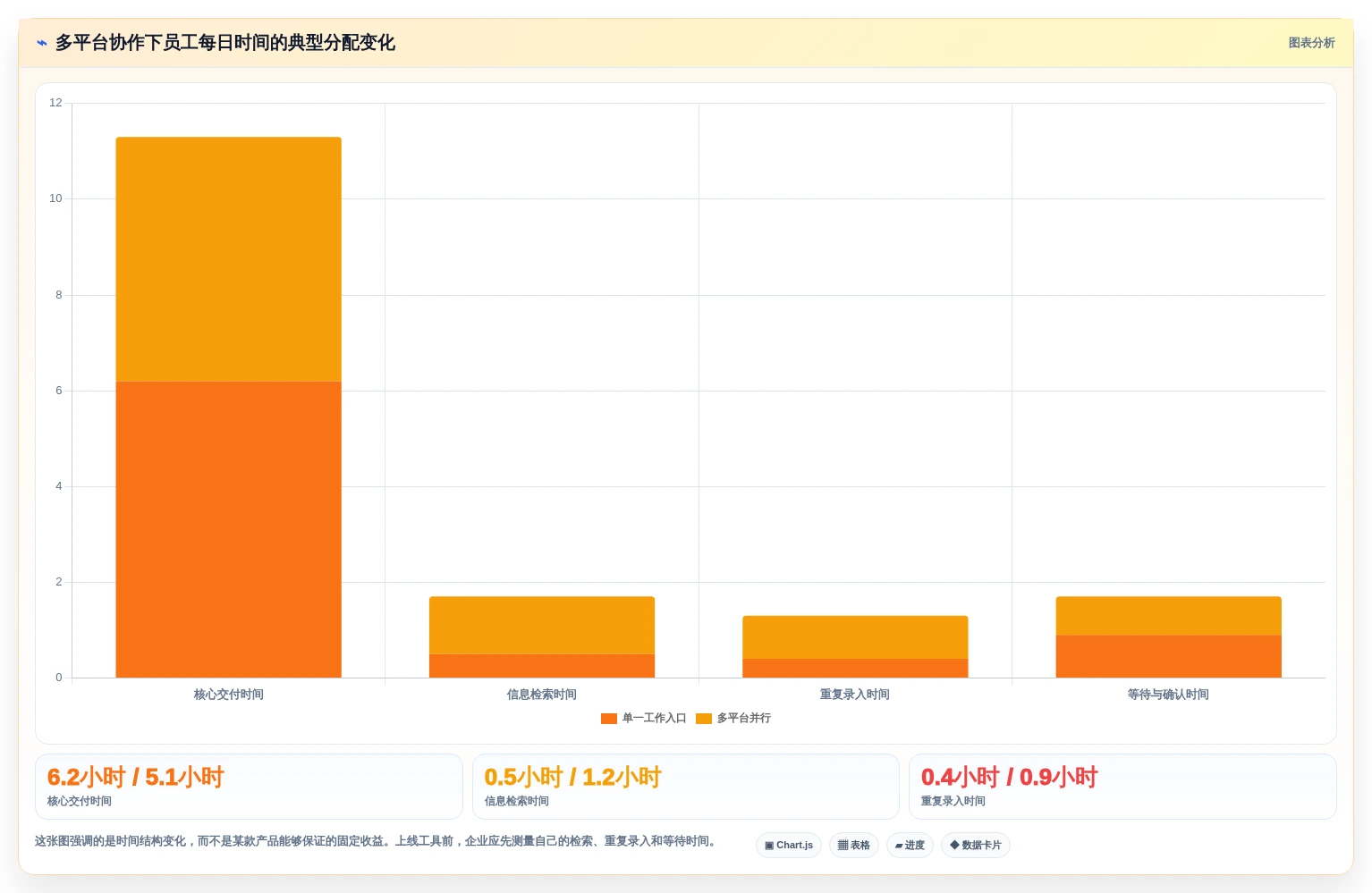Click the 核心交付时间 yellow bar segment
This screenshot has height=893, width=1372.
coord(229,259)
